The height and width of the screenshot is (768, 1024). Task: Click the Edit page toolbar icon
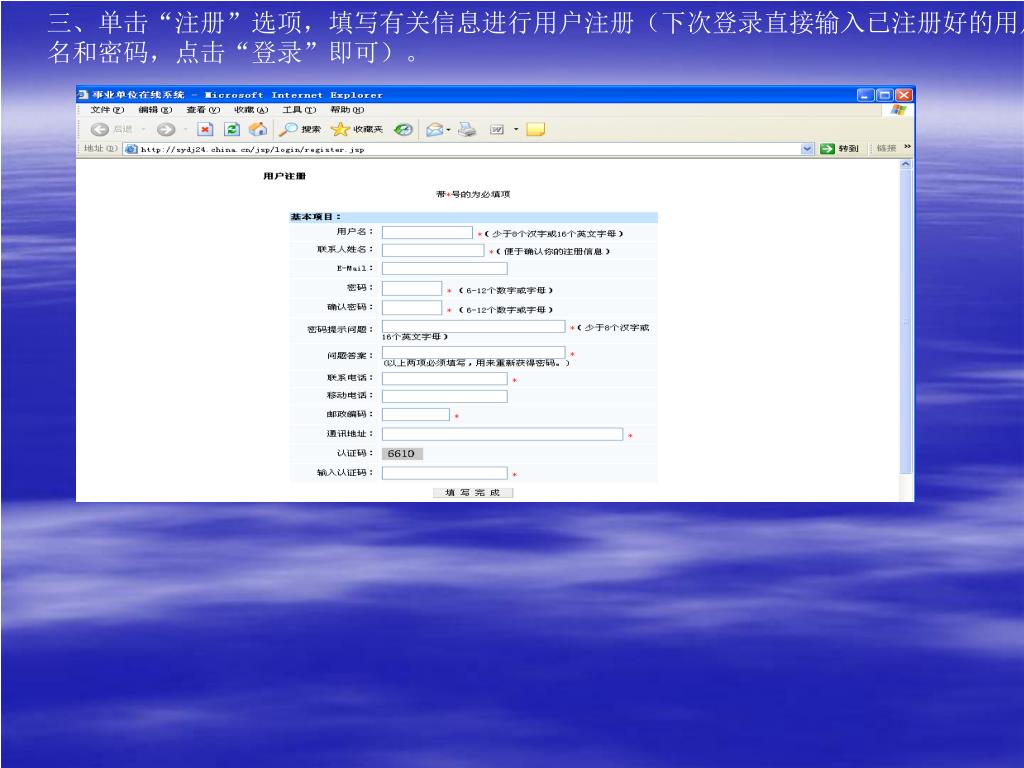pyautogui.click(x=497, y=130)
